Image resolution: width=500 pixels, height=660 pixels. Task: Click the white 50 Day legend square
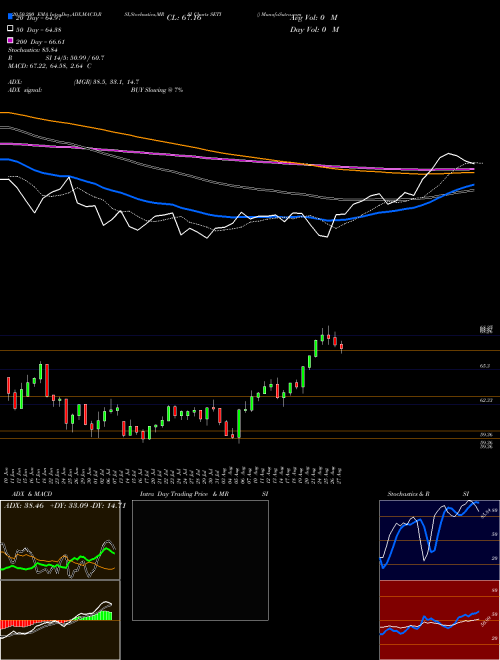tap(10, 29)
